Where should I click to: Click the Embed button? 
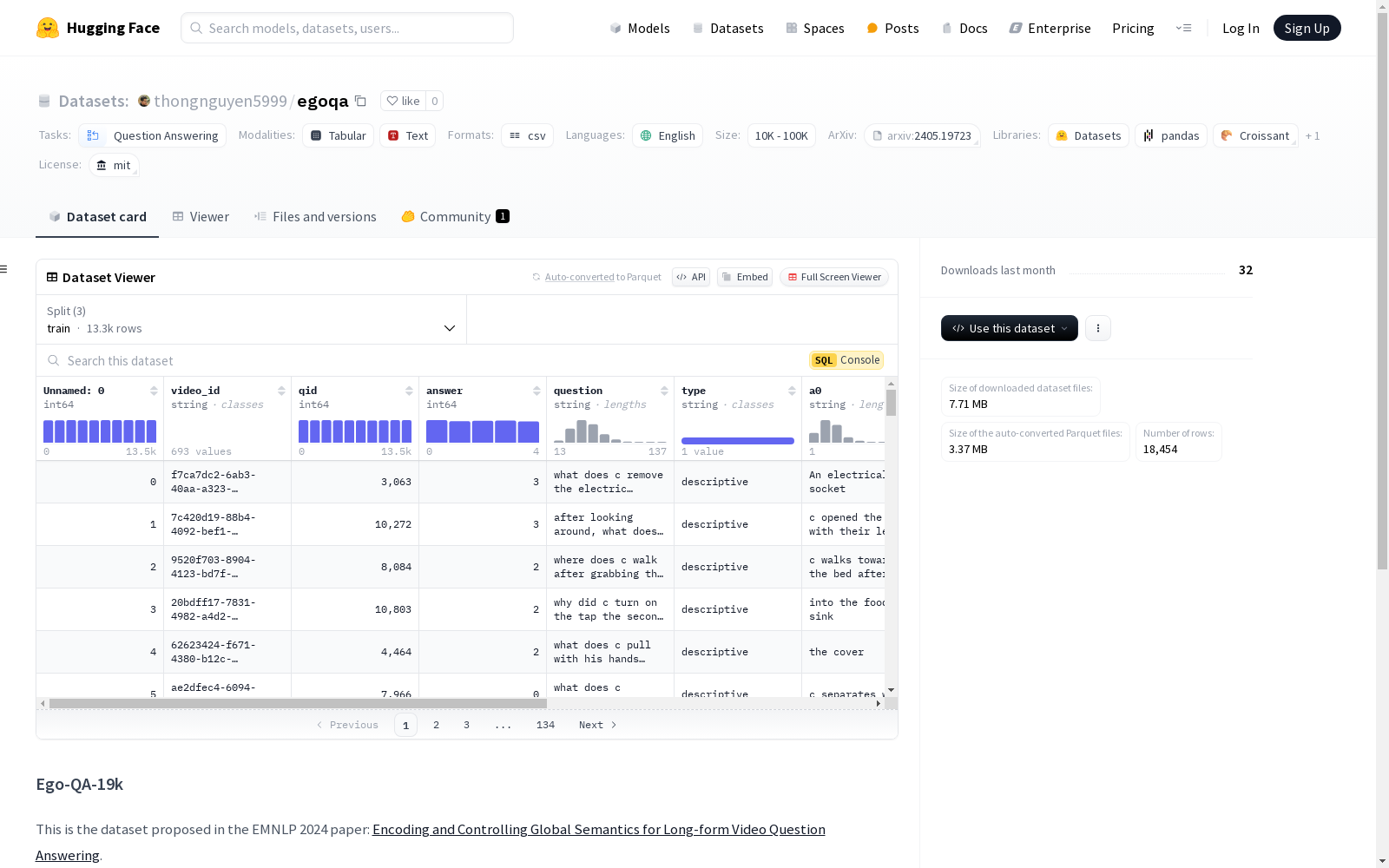pos(745,277)
